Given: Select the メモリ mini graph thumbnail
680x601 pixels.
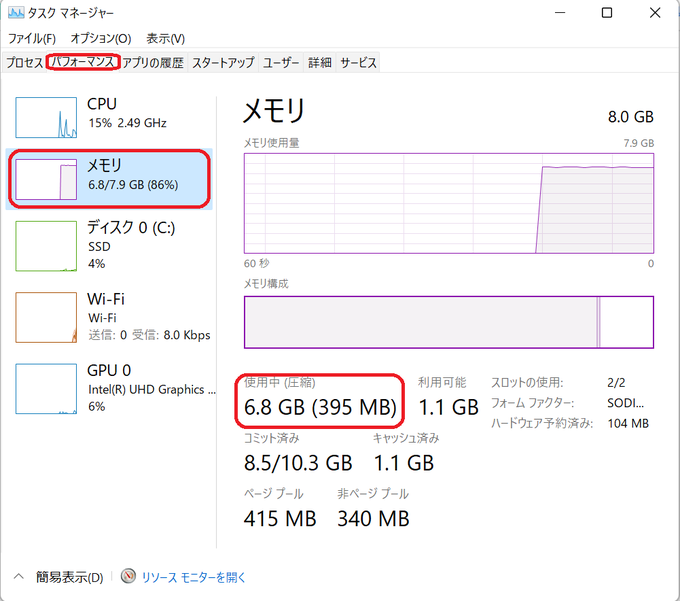Looking at the screenshot, I should pyautogui.click(x=46, y=179).
